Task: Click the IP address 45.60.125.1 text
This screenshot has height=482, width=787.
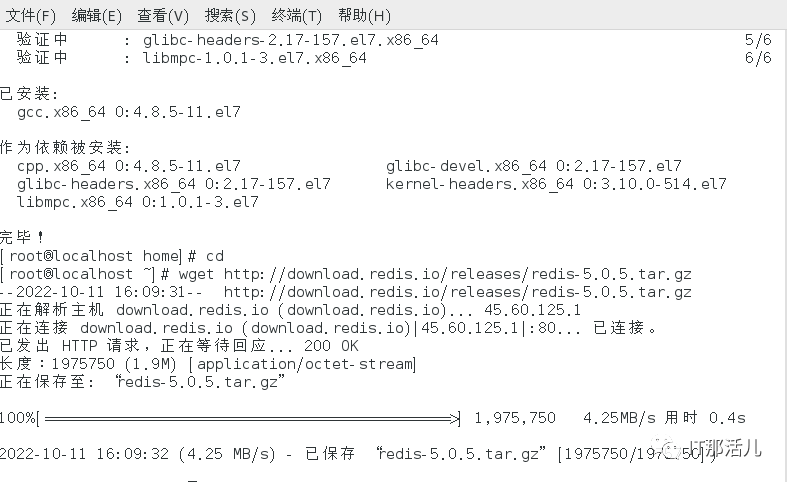Action: coord(532,310)
